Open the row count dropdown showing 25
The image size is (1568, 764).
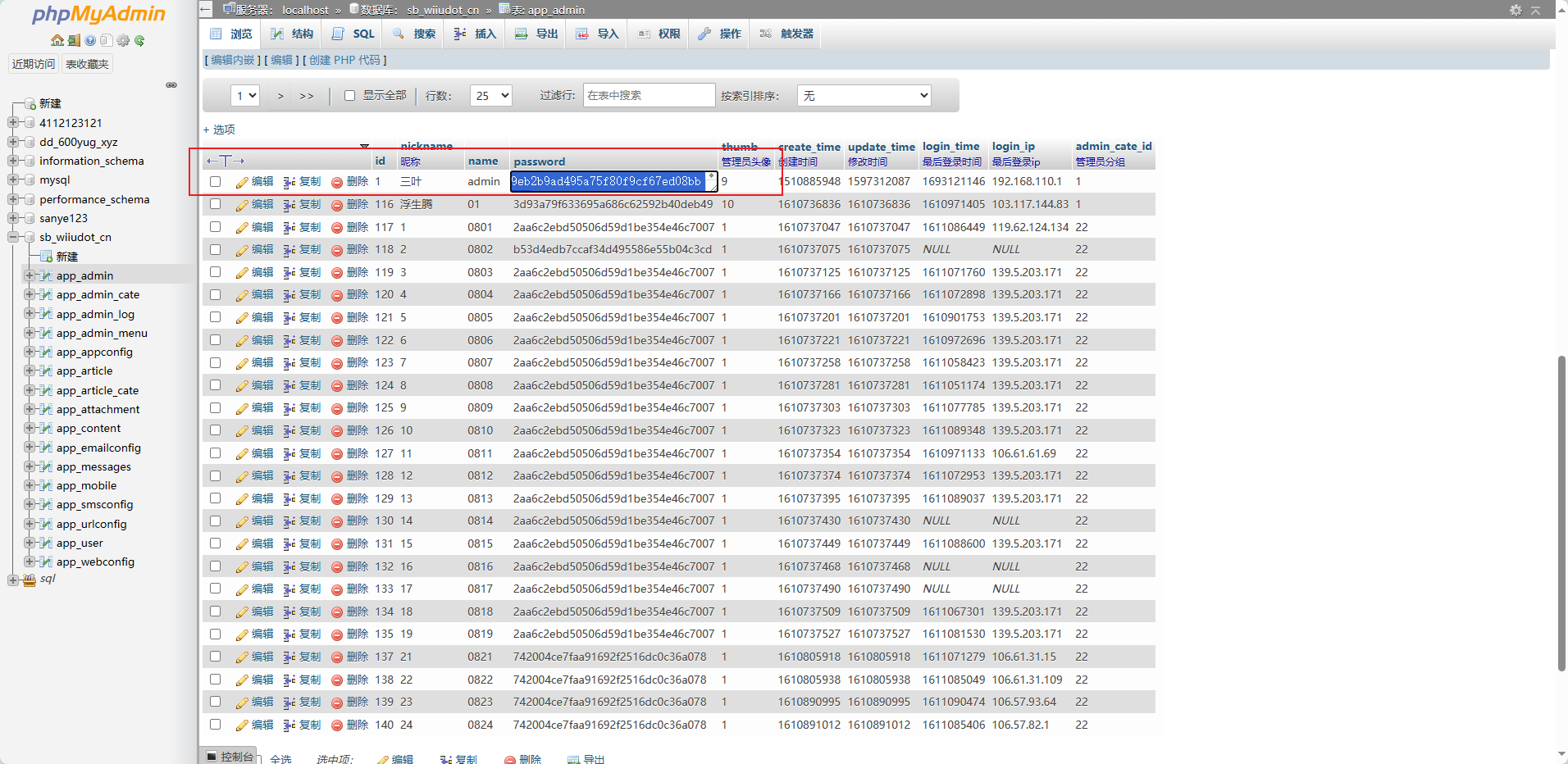click(x=490, y=96)
